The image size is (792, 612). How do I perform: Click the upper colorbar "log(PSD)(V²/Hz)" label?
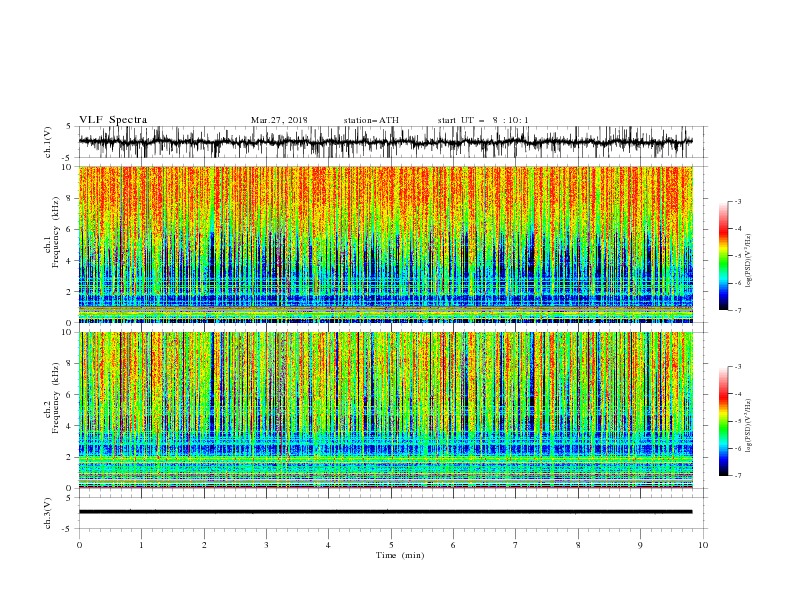pyautogui.click(x=748, y=261)
